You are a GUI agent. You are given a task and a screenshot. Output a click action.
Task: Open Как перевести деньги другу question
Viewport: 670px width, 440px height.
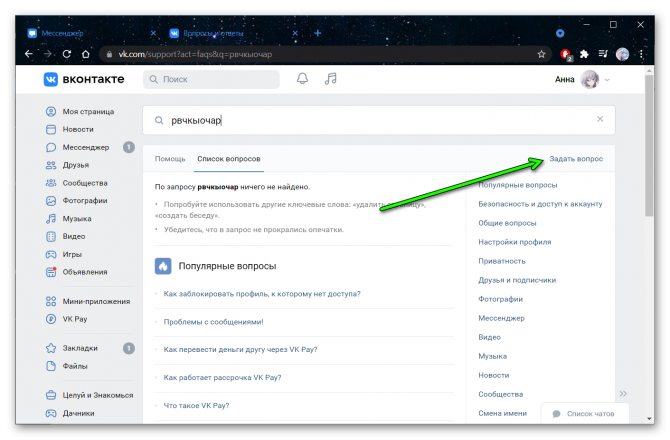(x=240, y=349)
